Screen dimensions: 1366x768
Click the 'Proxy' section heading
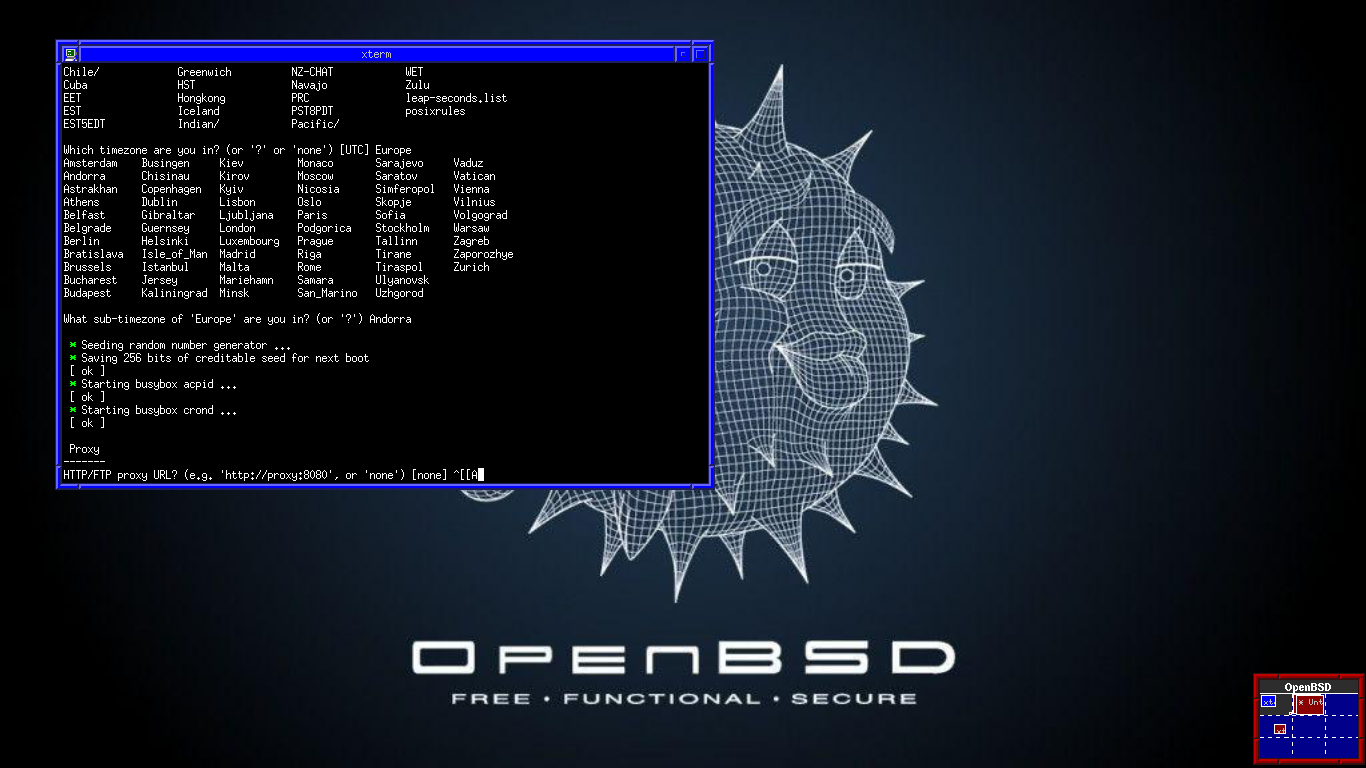point(84,449)
